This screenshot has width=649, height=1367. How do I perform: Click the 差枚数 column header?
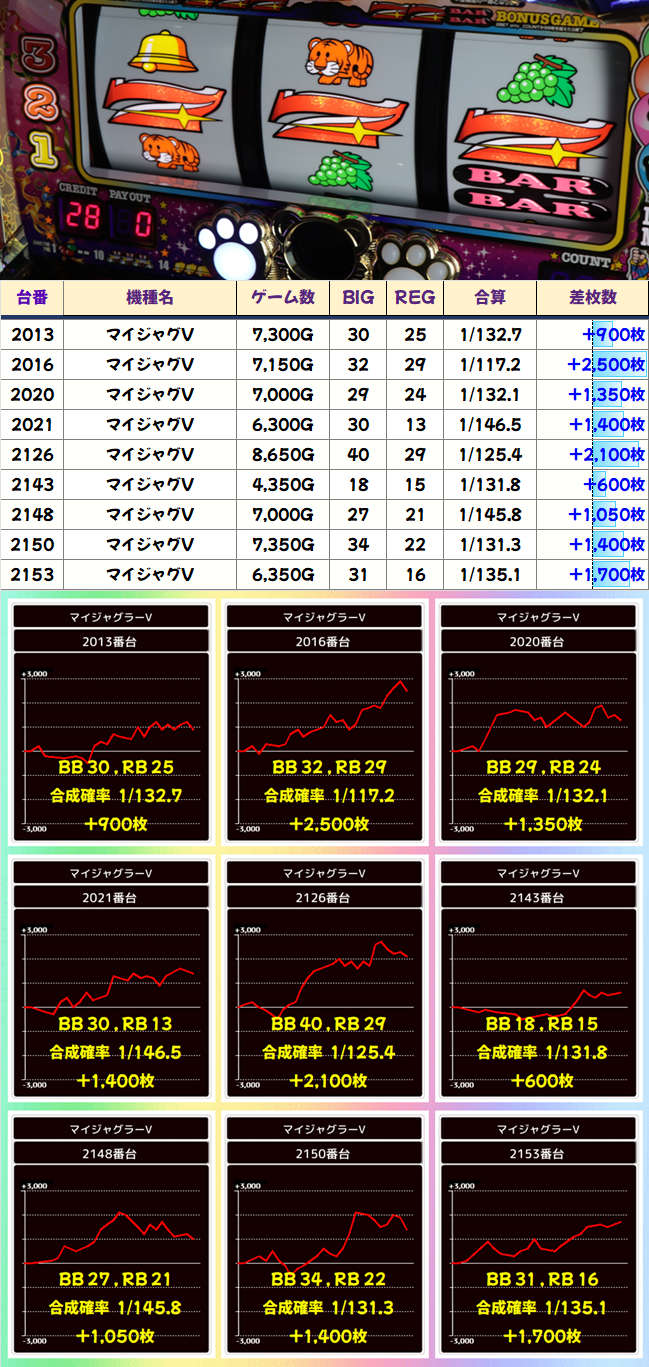pos(592,297)
